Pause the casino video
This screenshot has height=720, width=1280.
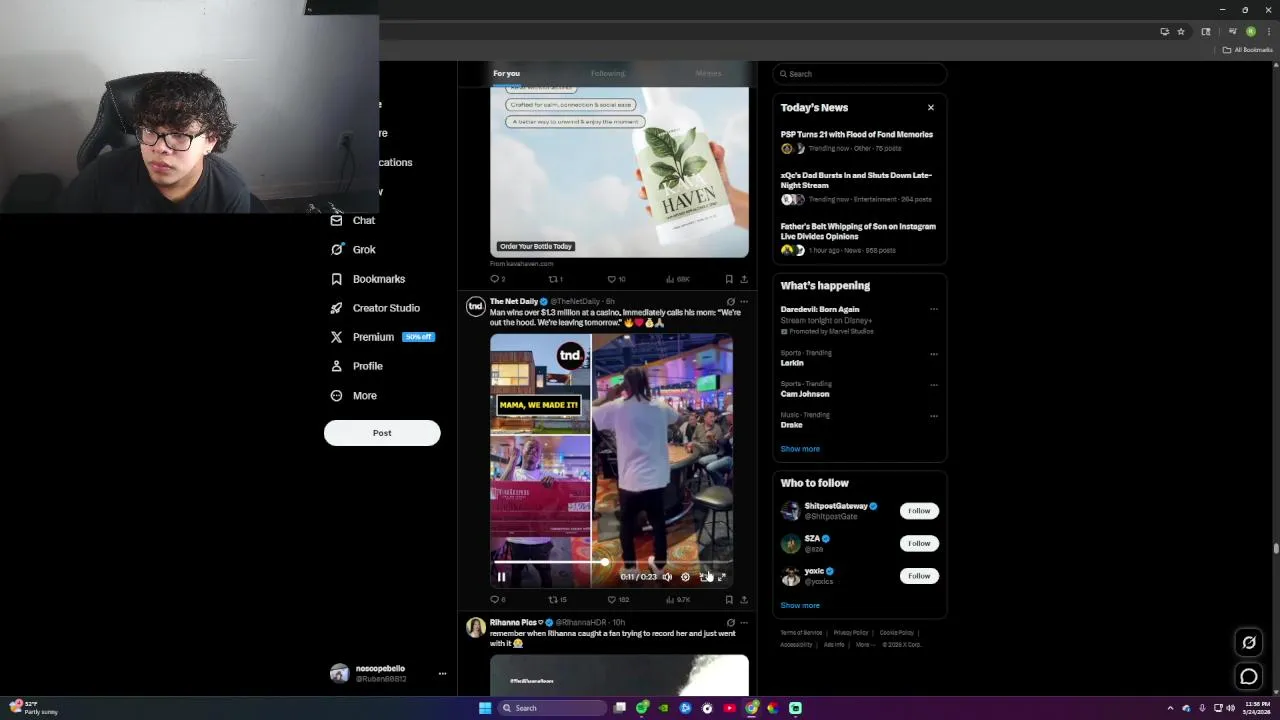502,577
